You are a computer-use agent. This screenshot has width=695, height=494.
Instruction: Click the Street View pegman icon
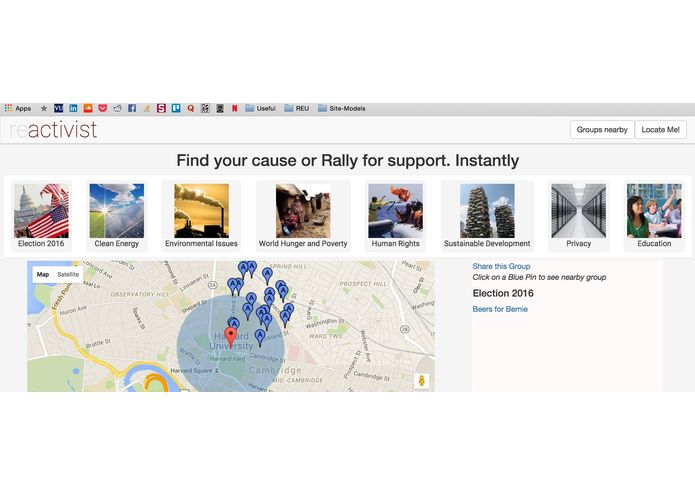pos(422,381)
